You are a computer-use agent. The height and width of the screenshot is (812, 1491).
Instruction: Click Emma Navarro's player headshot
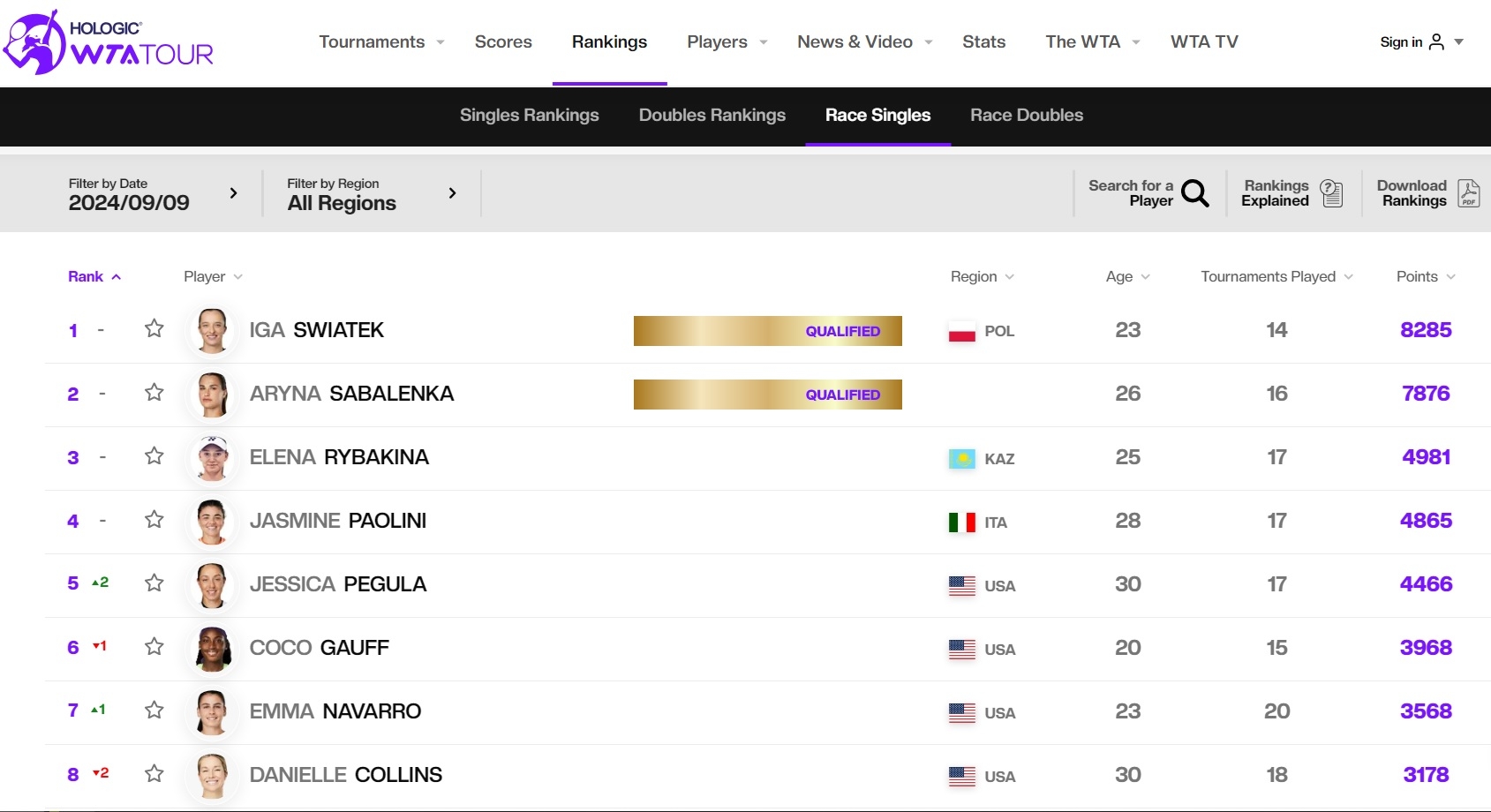coord(212,711)
